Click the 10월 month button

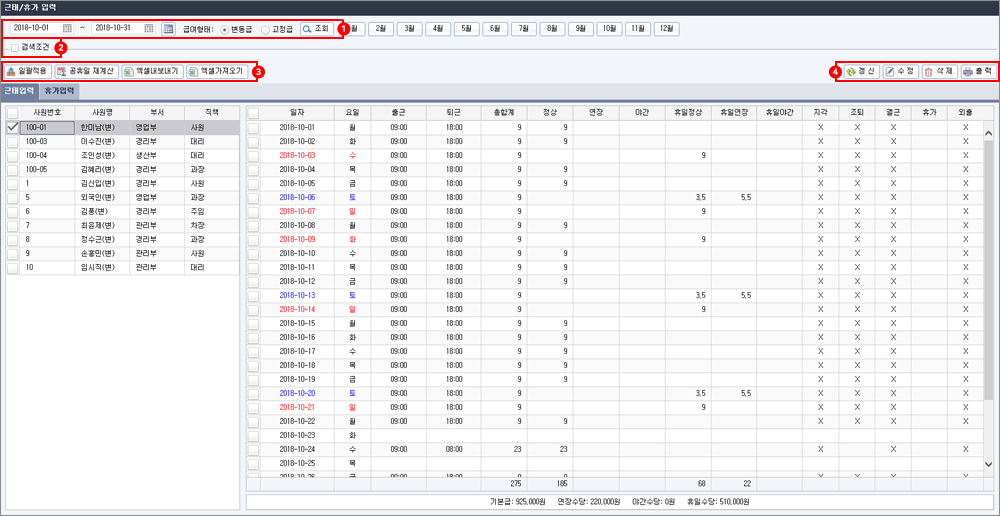609,29
